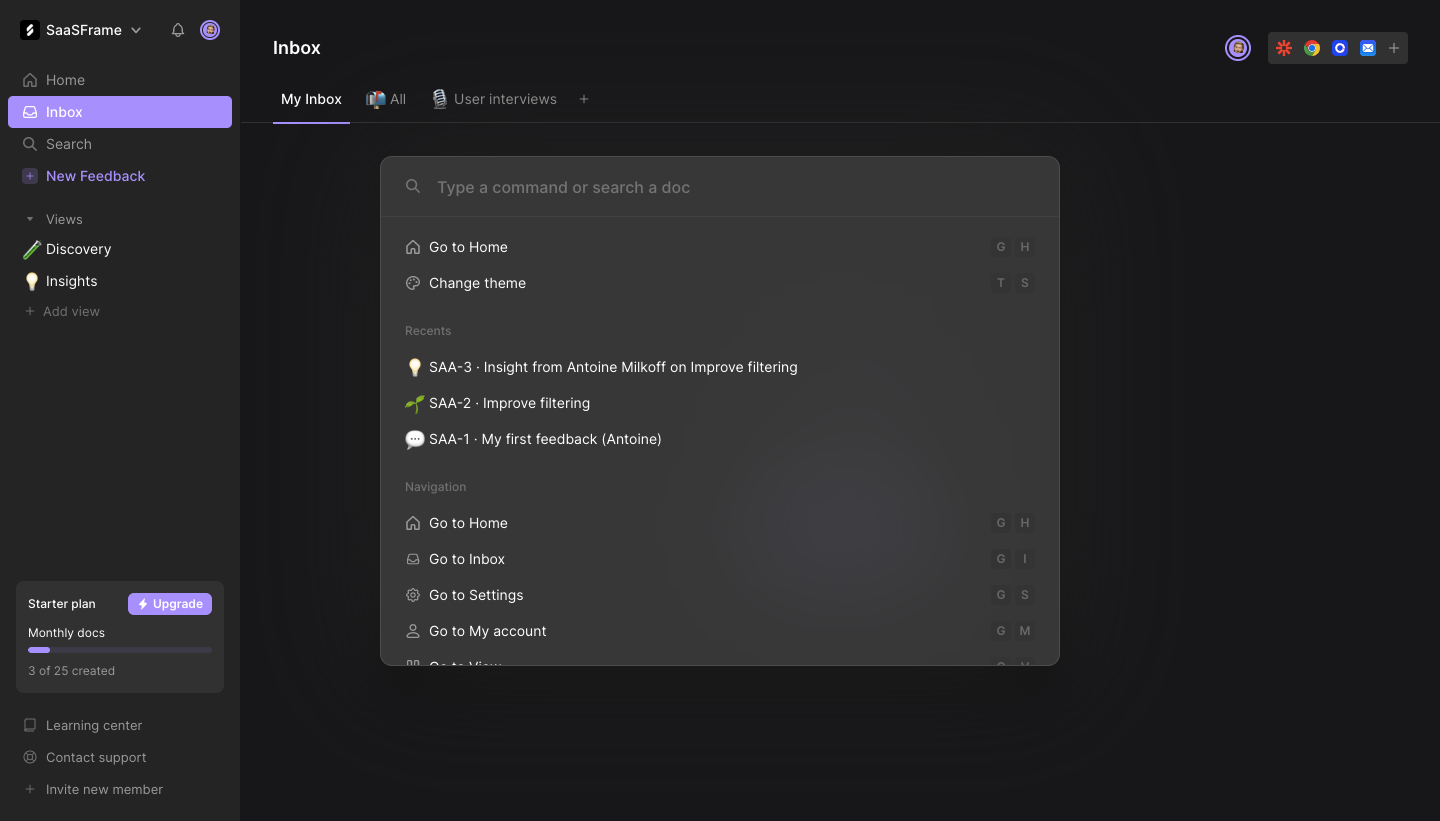
Task: Select Go to Home under Navigation
Action: point(720,523)
